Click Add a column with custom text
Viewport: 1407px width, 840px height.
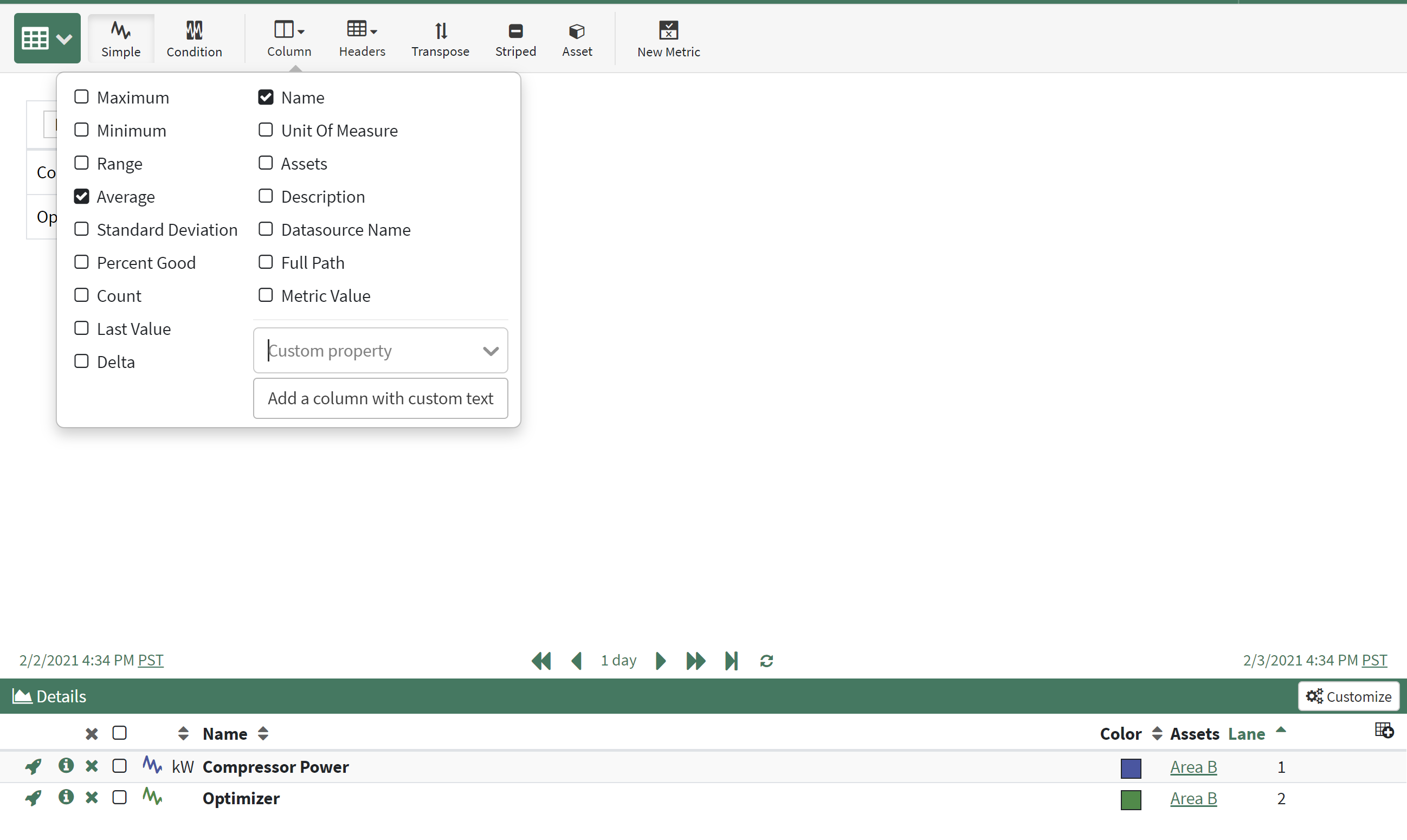[380, 398]
